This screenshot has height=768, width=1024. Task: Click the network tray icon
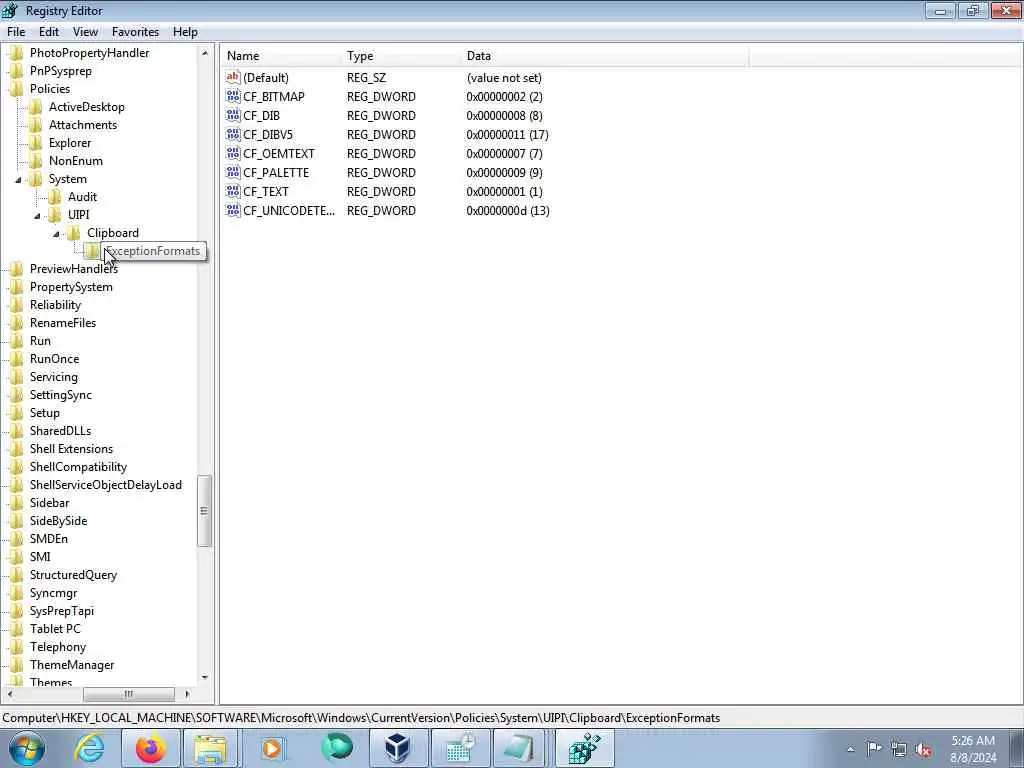[899, 750]
